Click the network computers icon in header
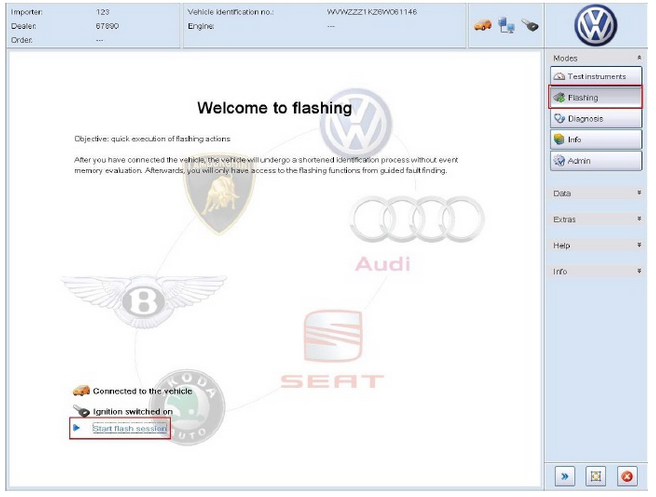The width and height of the screenshot is (656, 497). tap(506, 26)
